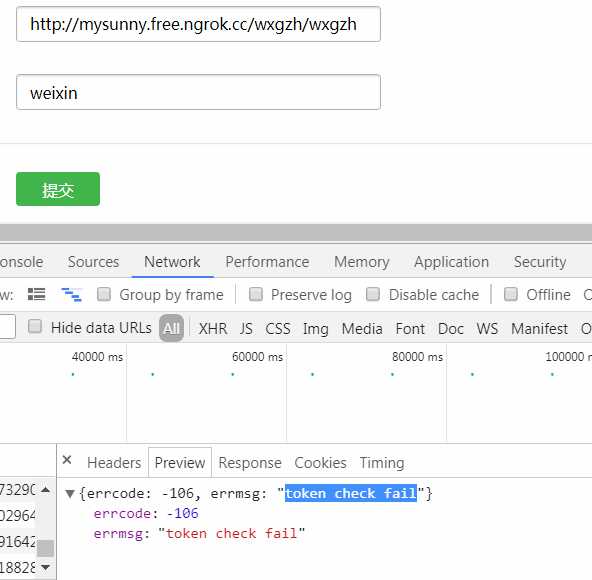592x580 pixels.
Task: Click the request list scroll-up arrow
Action: 45,490
